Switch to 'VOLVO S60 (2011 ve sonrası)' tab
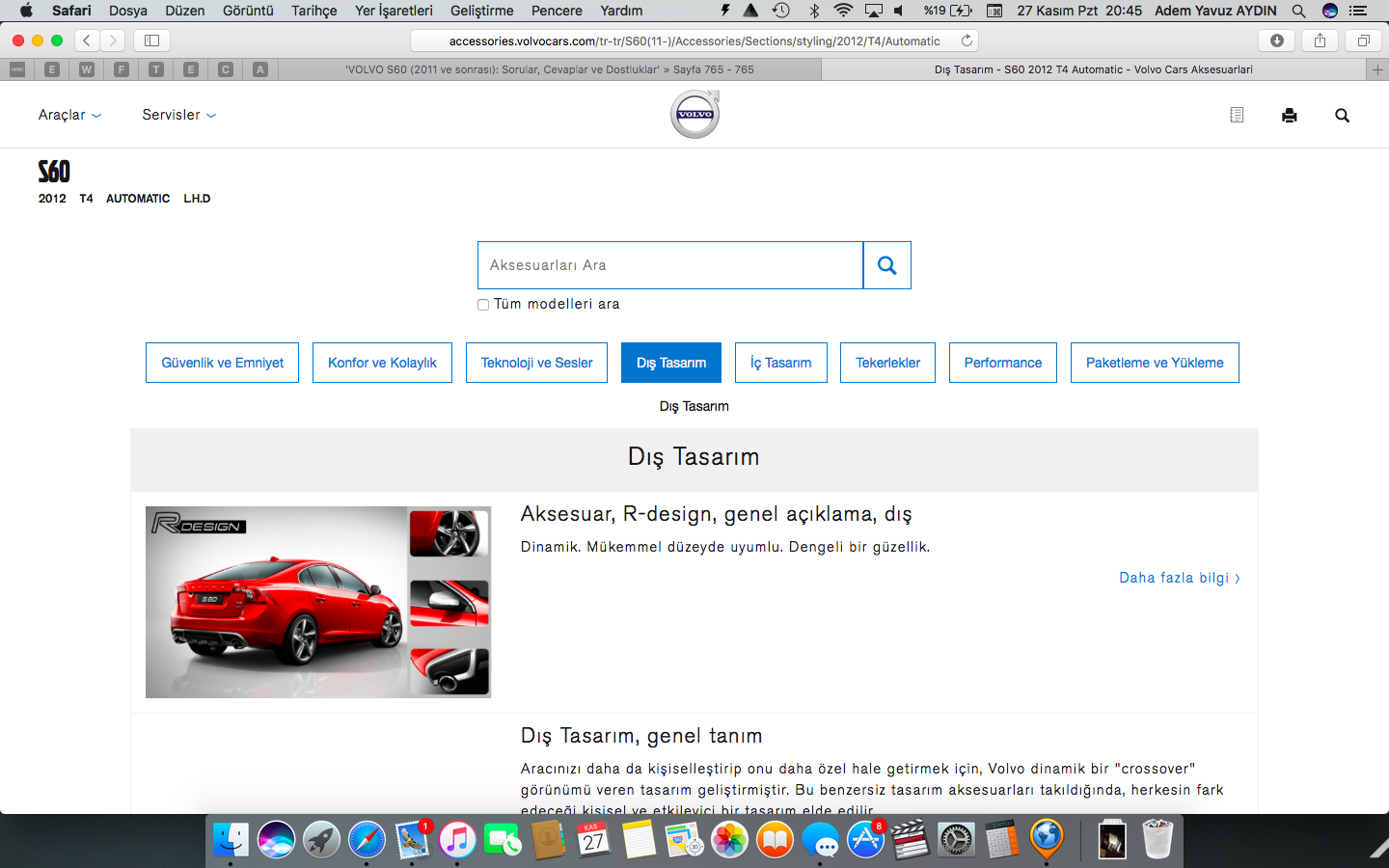 (550, 69)
